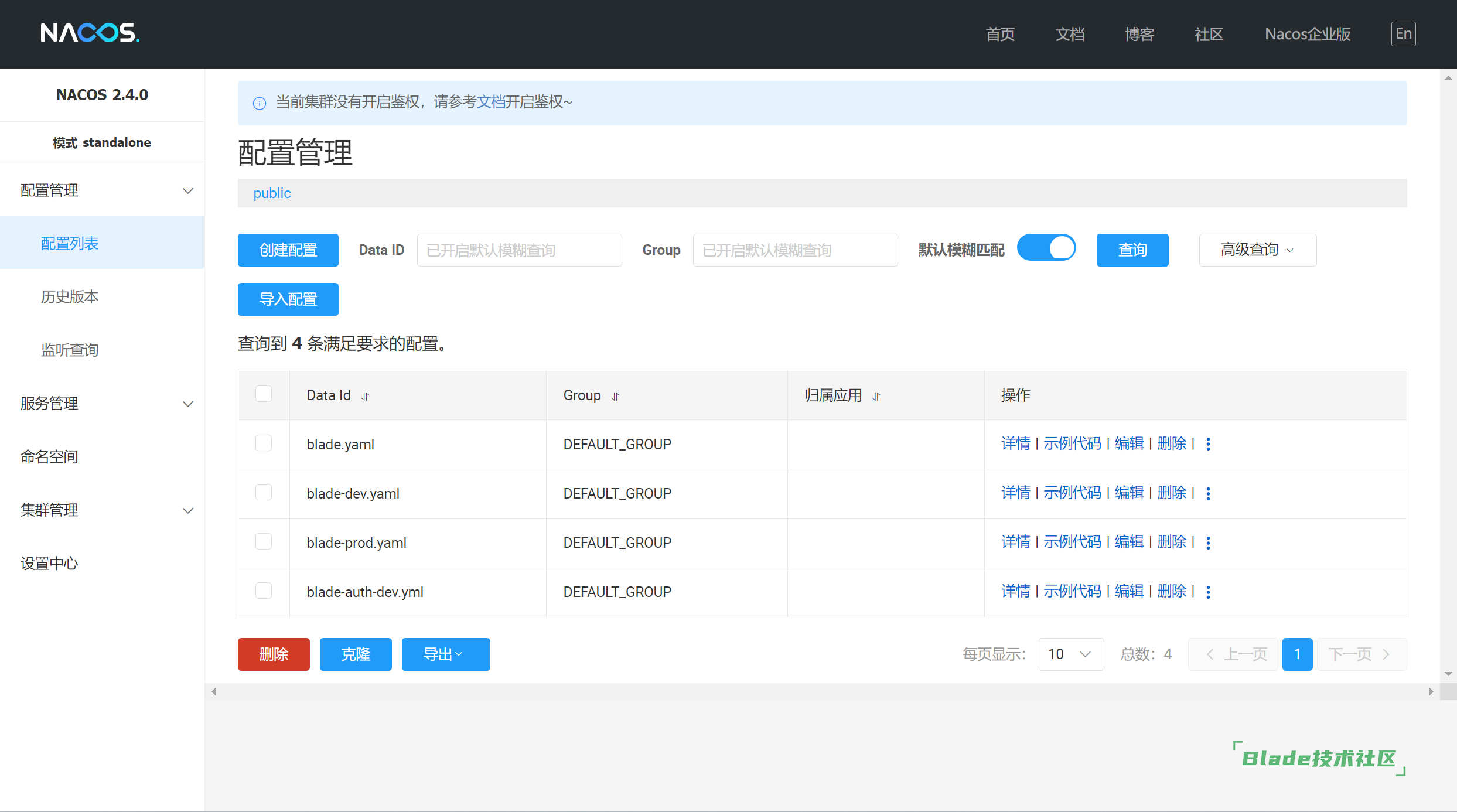Switch language with the En button
Screen dimensions: 1457x812
[1403, 33]
